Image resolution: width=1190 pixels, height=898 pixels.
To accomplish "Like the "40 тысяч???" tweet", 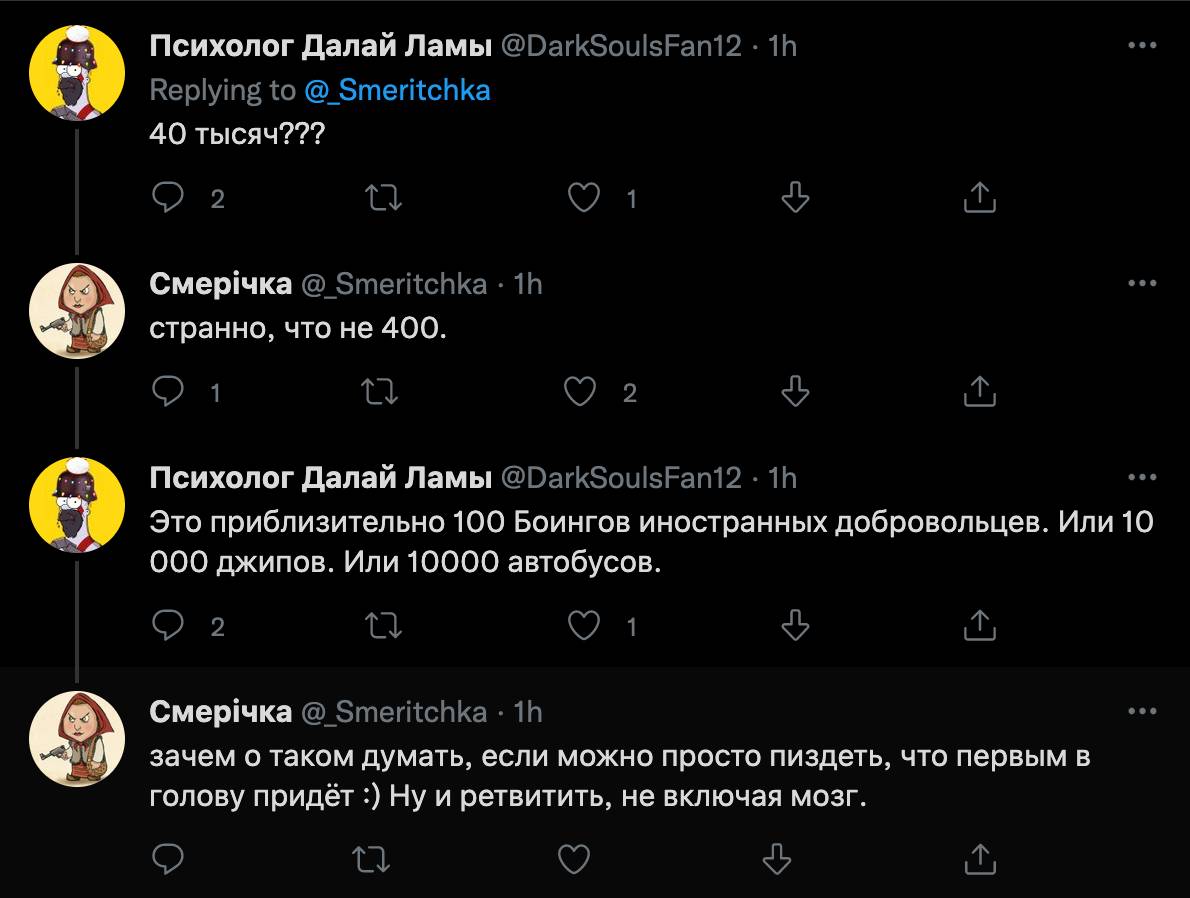I will [583, 198].
